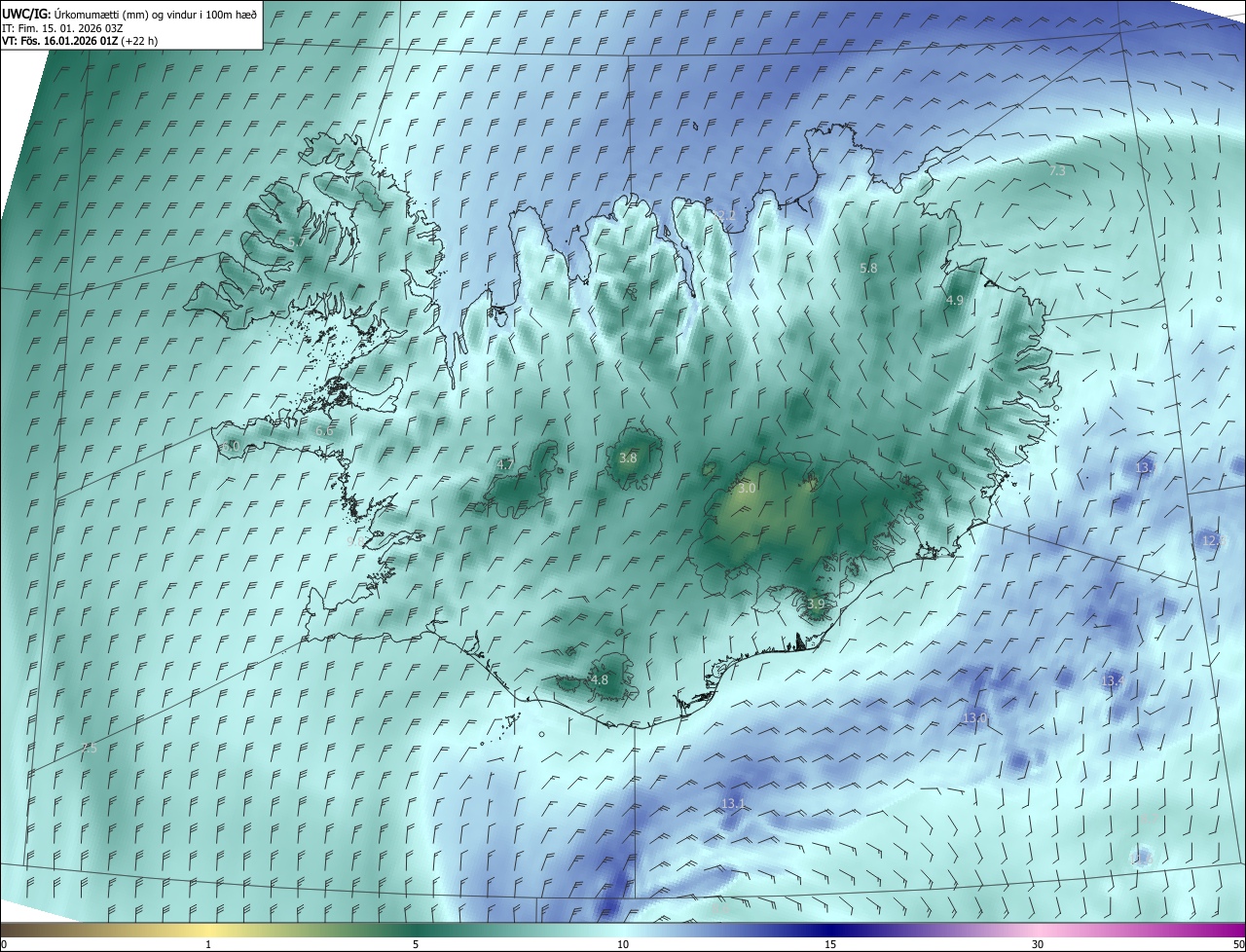Click the 'IT: Fim. 15. 01. 2026 03Z' line
Image resolution: width=1246 pixels, height=952 pixels.
tap(62, 27)
